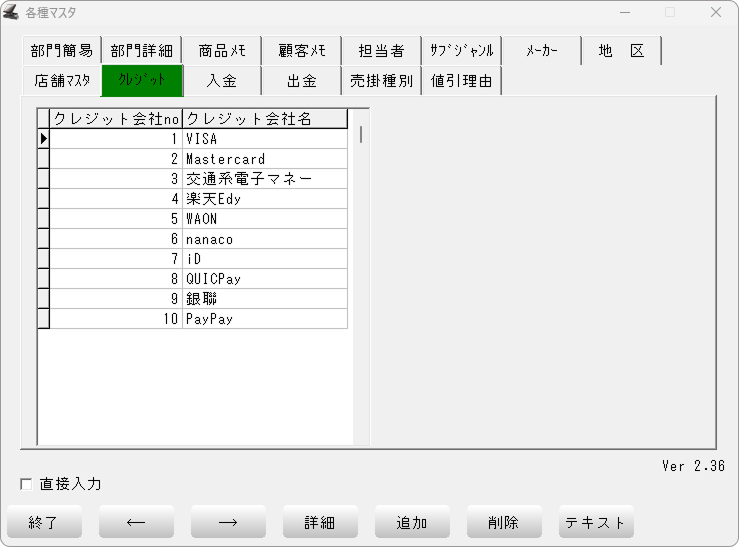Switch to the 部門簡易 tab
This screenshot has width=739, height=547.
coord(61,51)
